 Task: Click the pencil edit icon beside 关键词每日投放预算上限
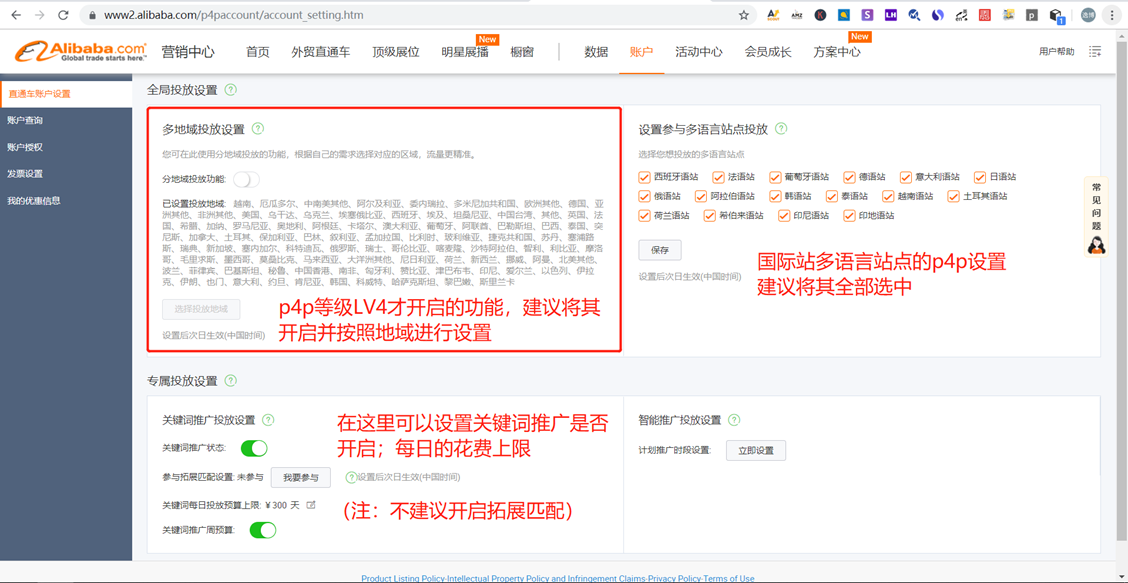pos(309,507)
